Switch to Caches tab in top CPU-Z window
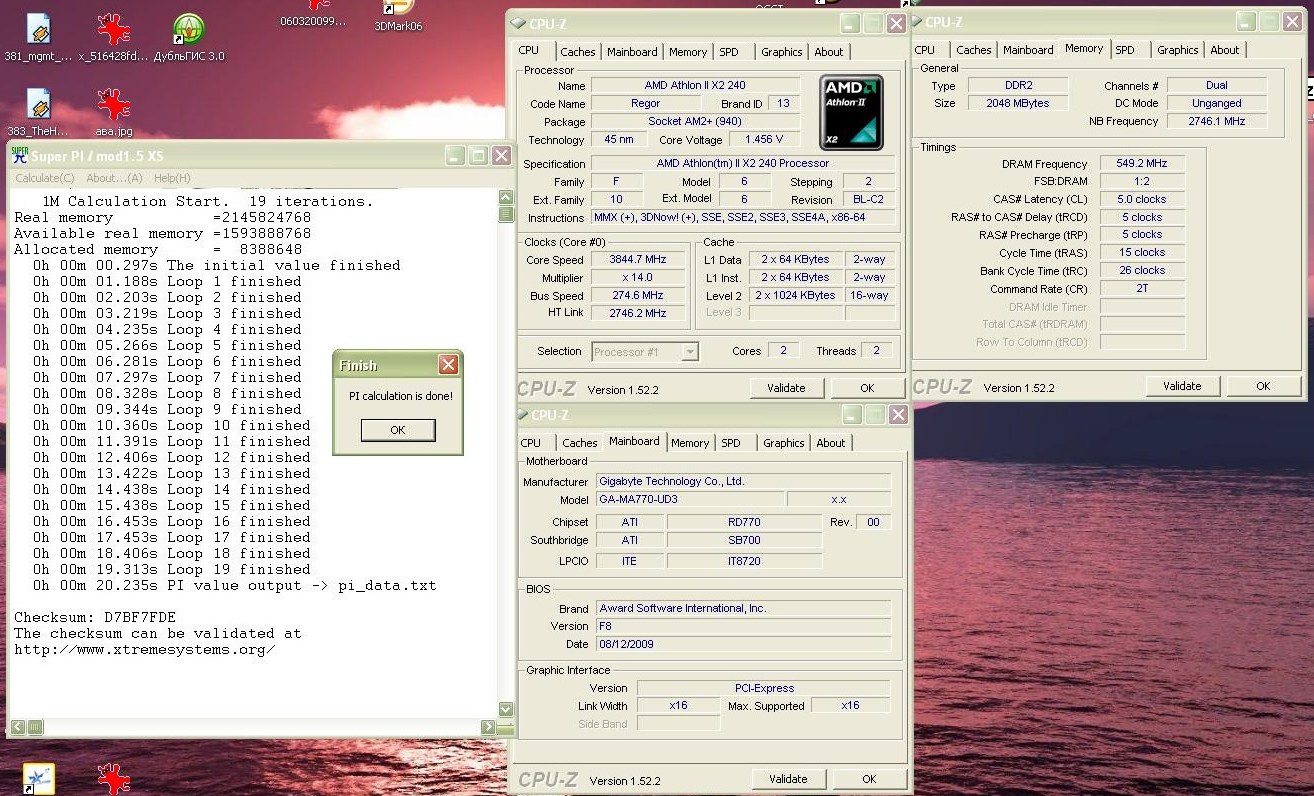This screenshot has width=1314, height=796. 578,52
